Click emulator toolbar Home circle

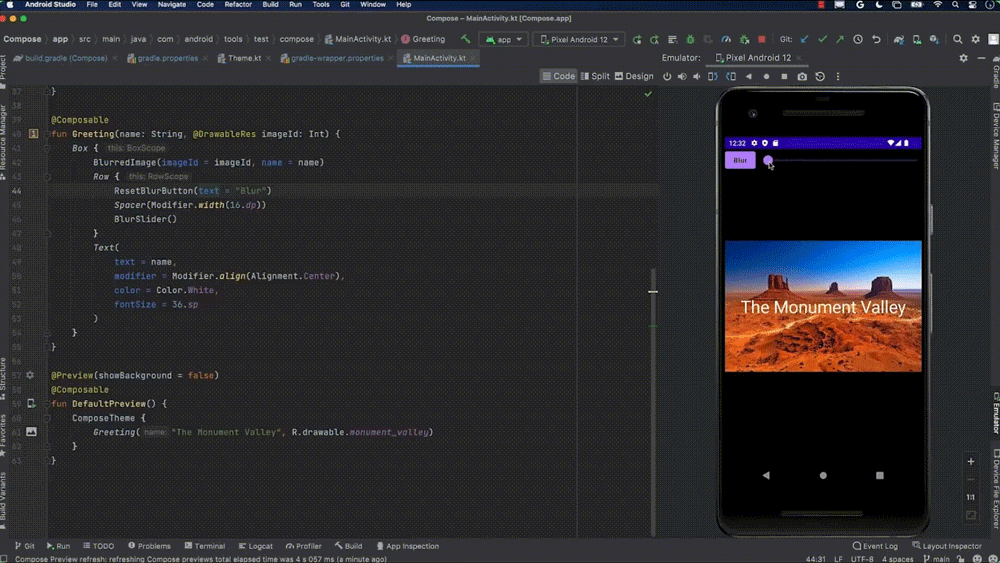click(x=767, y=77)
